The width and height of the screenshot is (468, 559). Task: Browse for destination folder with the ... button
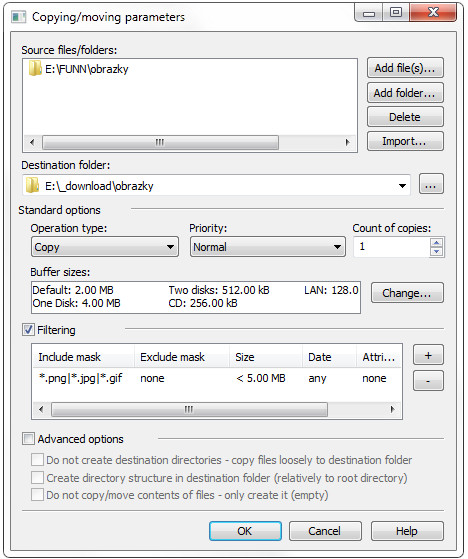(431, 184)
